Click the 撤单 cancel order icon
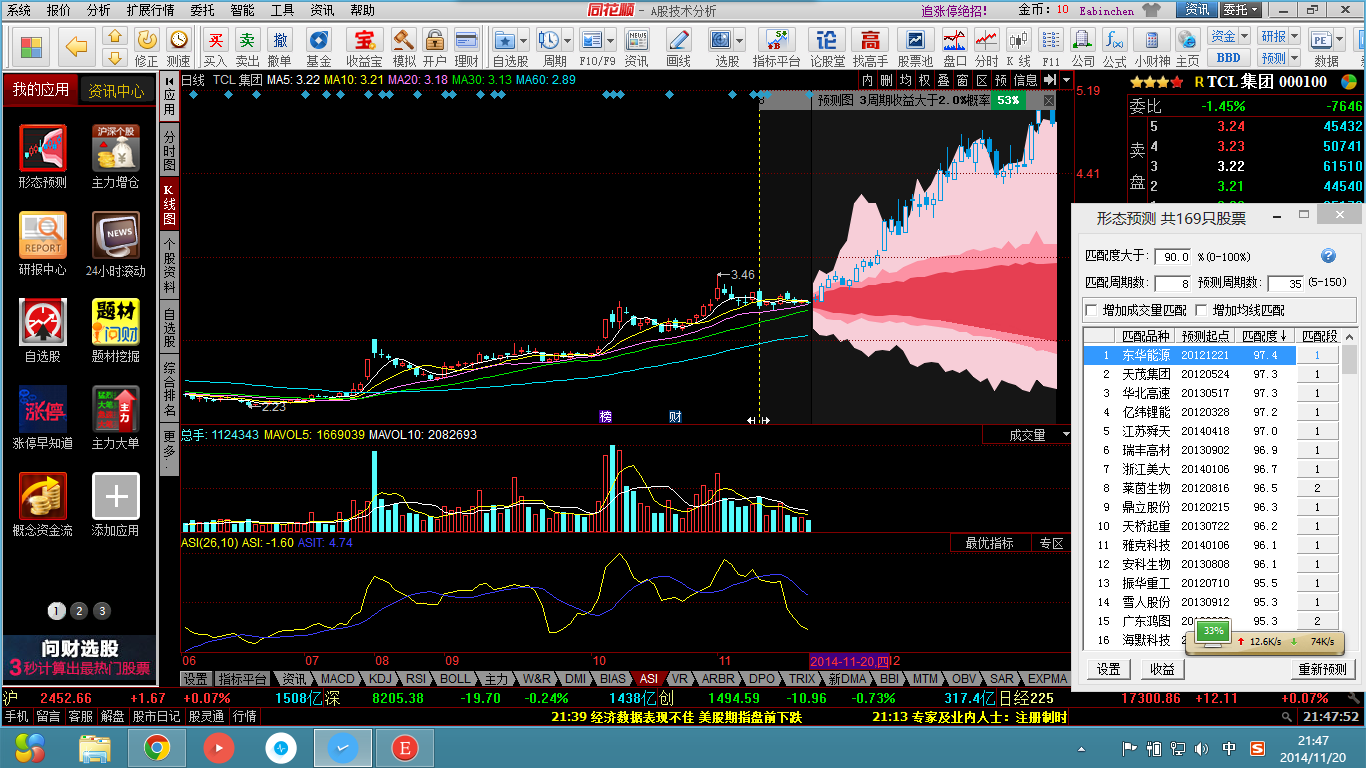Viewport: 1366px width, 768px height. (280, 46)
